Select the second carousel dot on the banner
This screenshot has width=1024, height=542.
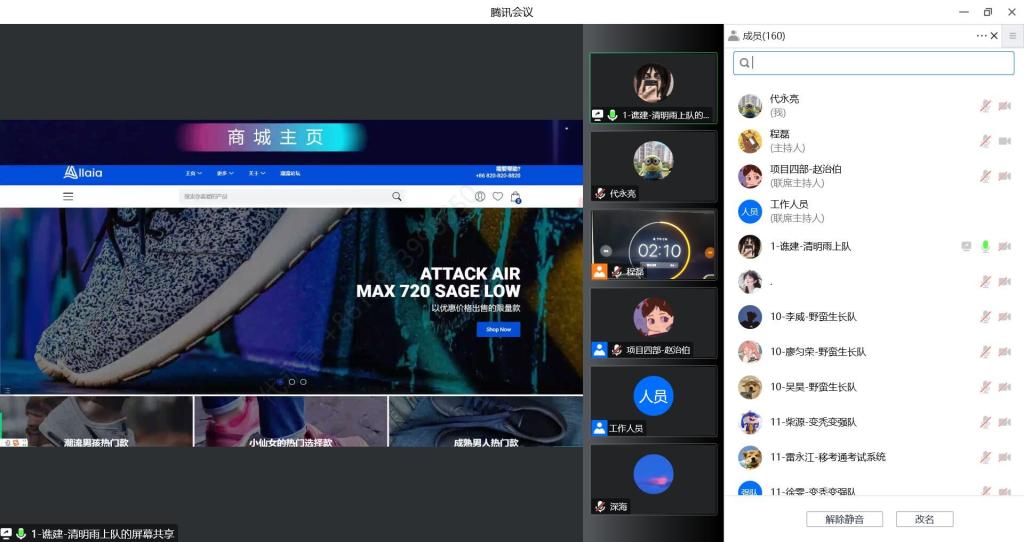292,382
